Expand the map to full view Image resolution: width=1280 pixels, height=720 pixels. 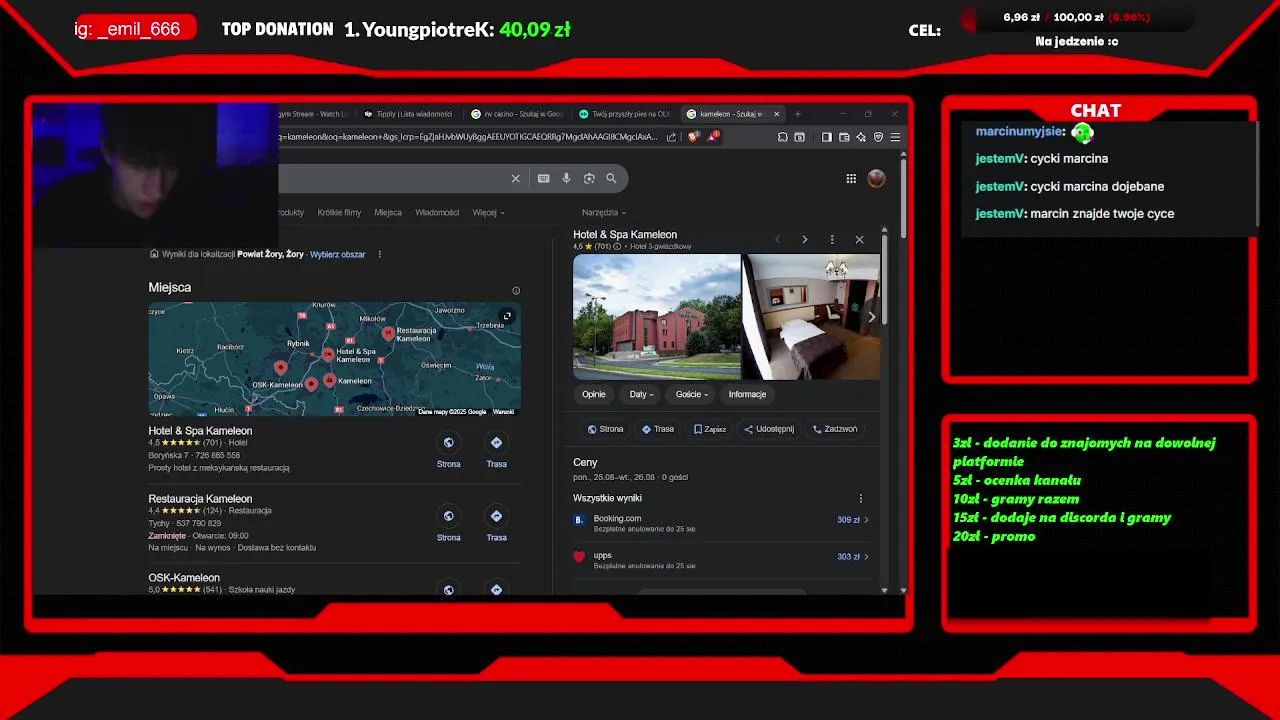tap(507, 316)
